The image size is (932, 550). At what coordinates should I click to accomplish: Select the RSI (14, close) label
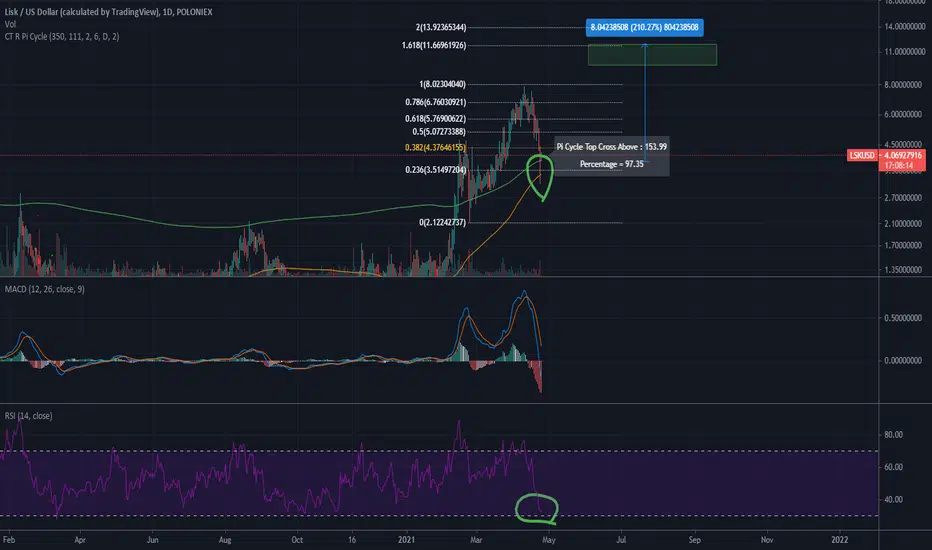click(x=29, y=416)
